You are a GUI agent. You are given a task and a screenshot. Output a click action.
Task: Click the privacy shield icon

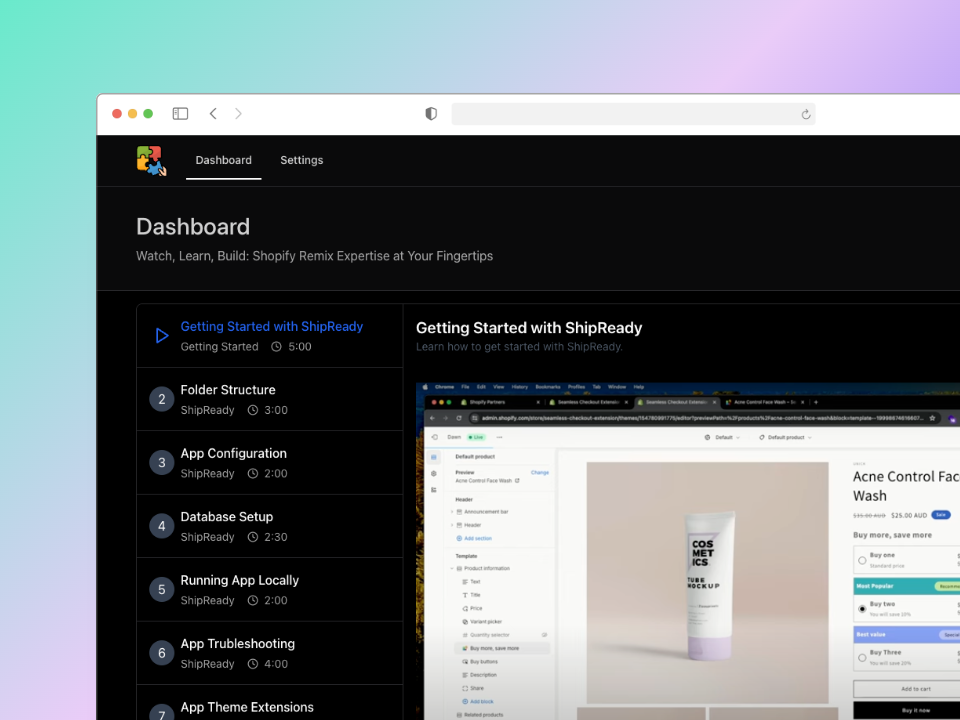click(431, 114)
